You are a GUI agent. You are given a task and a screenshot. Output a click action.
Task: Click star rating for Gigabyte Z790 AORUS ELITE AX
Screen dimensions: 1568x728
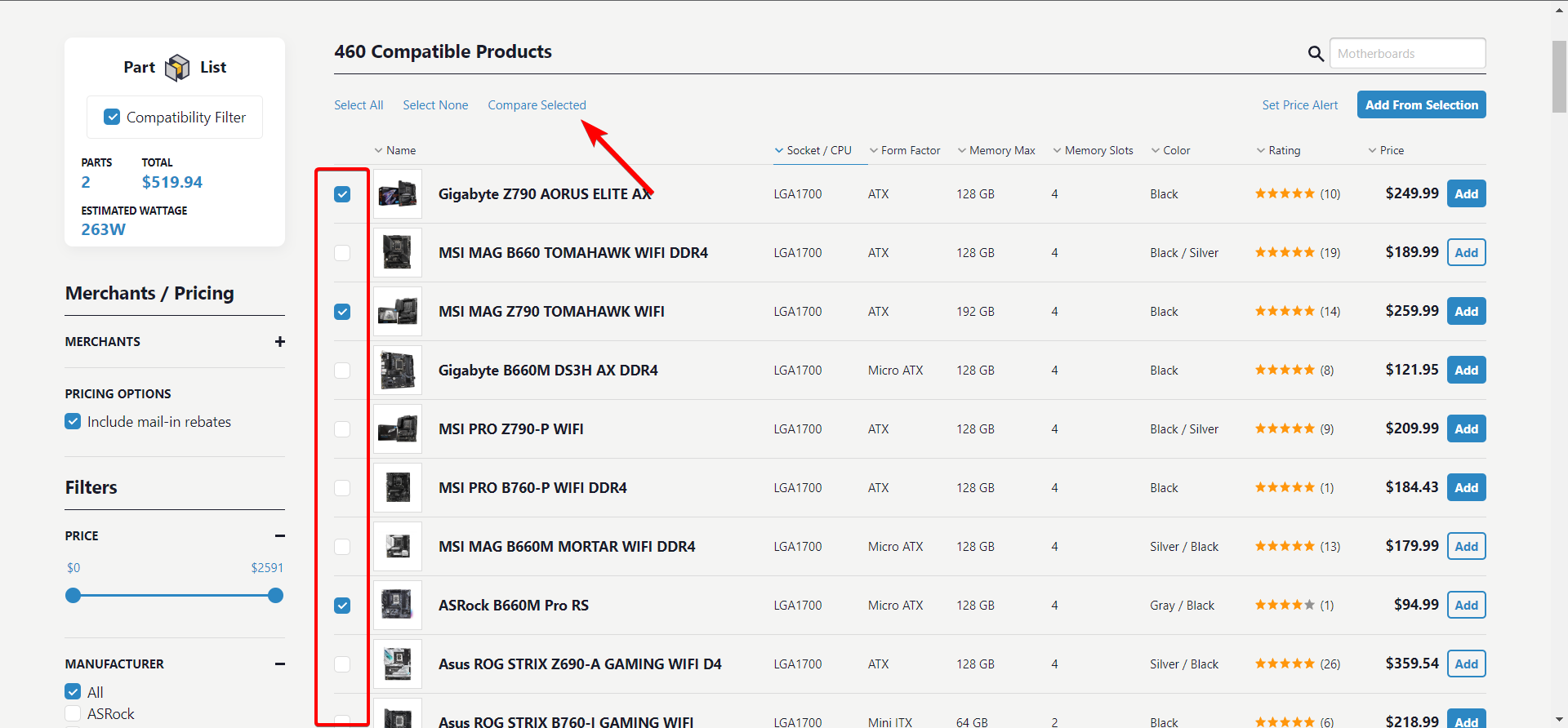(1285, 194)
